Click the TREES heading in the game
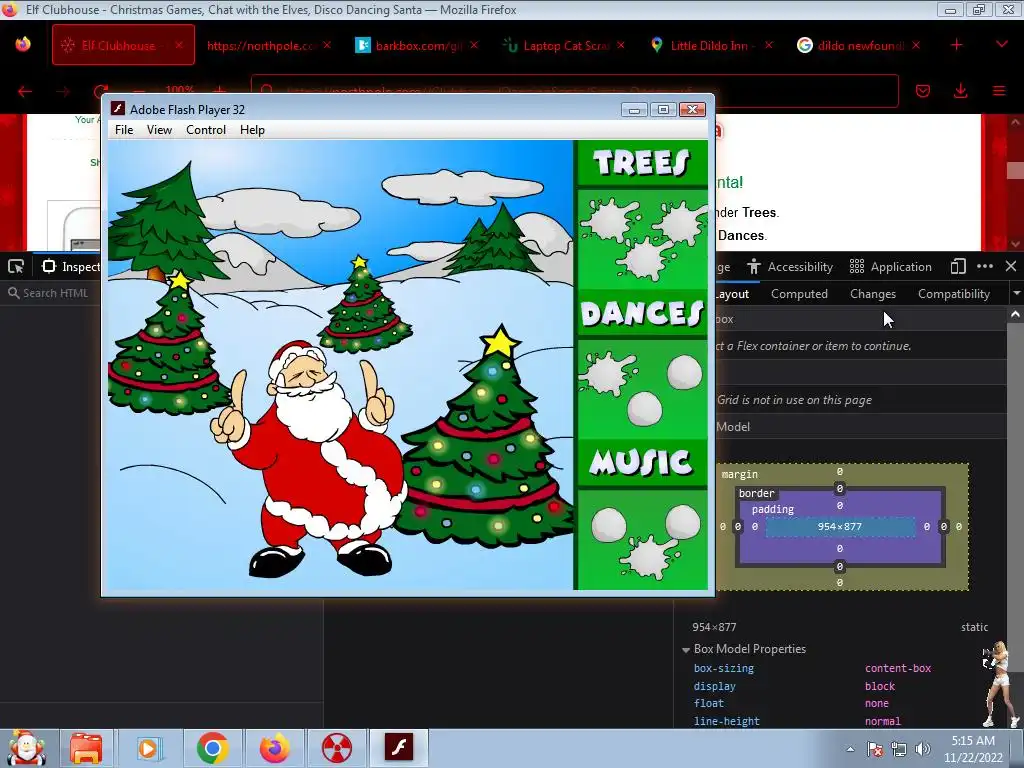The width and height of the screenshot is (1024, 768). 641,162
